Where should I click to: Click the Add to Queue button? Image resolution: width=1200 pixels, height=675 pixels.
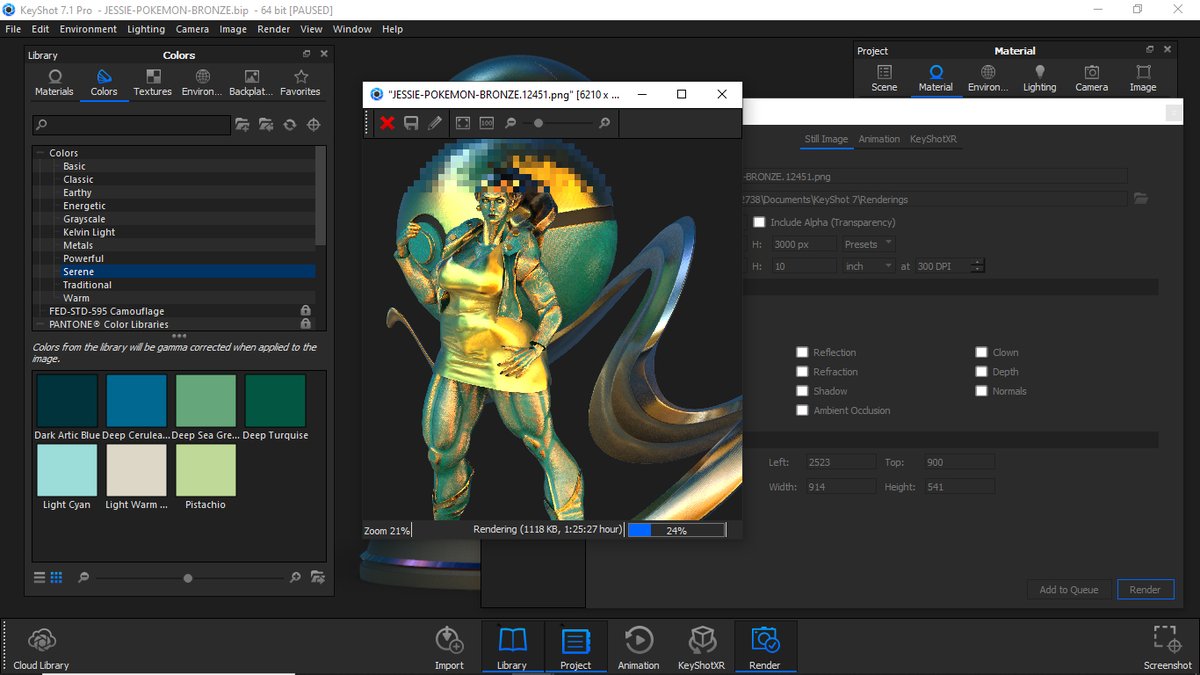1069,590
